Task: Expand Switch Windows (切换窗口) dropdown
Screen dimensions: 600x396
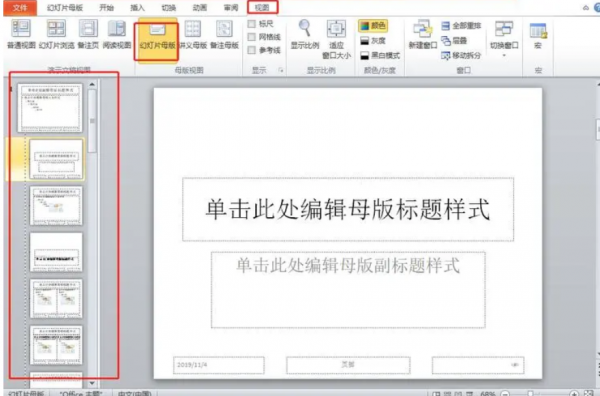Action: 504,39
